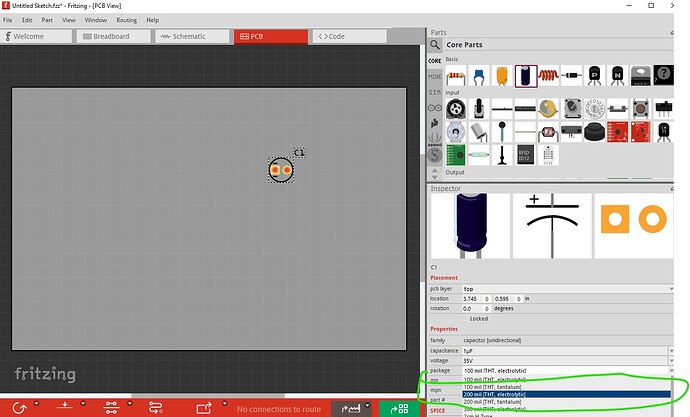This screenshot has height=417, width=690.
Task: Open the Arduino parts bin
Action: pyautogui.click(x=435, y=108)
